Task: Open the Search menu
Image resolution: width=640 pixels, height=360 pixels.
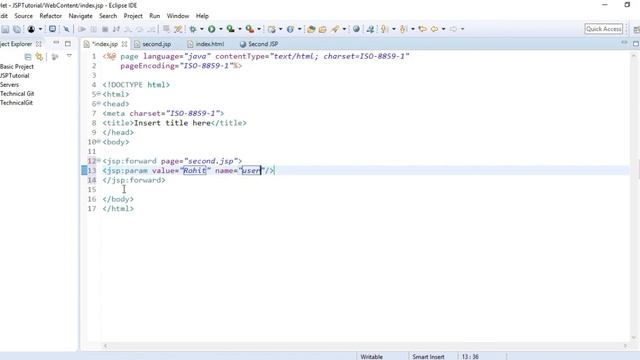Action: (x=108, y=16)
